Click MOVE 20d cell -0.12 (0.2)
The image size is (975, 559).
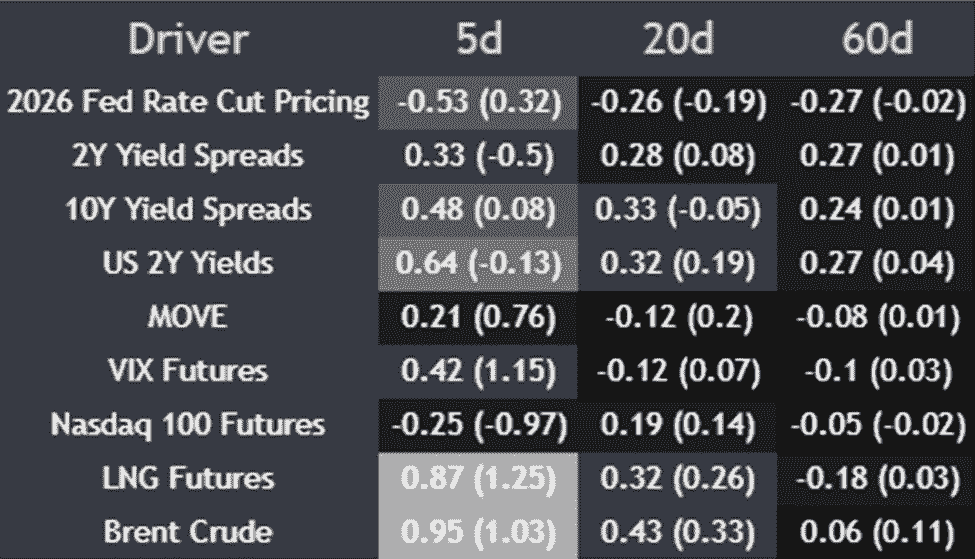click(678, 318)
